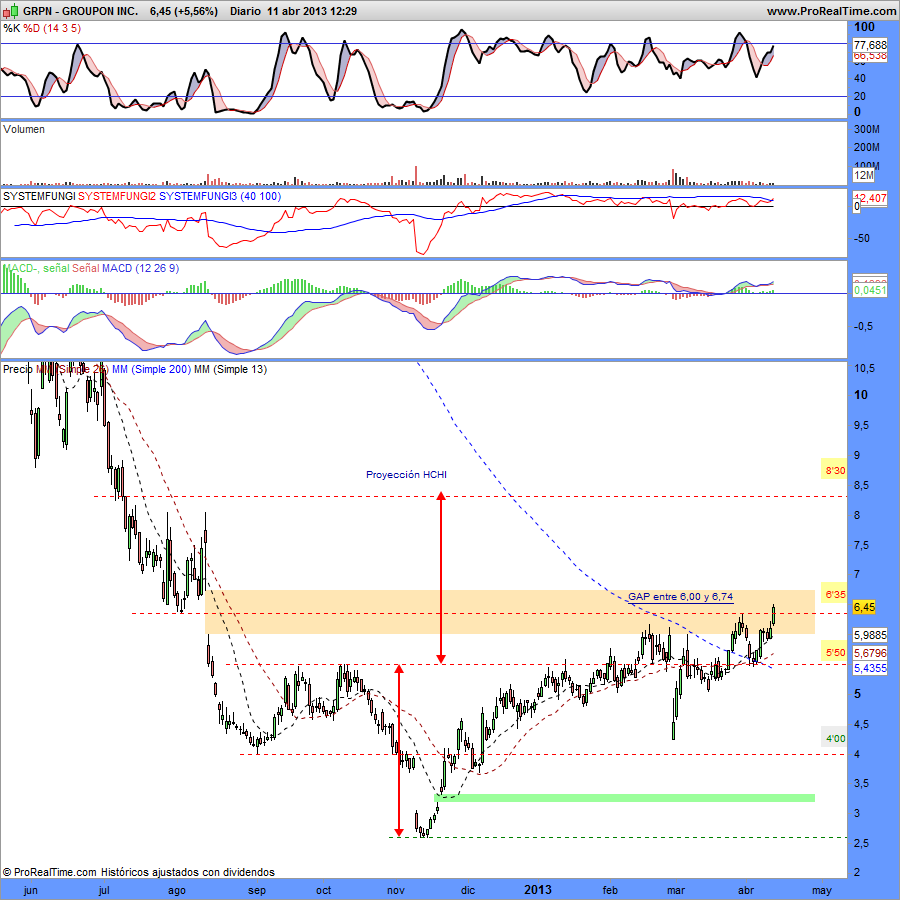Click the '-50' axis label in SYSTEMFUNGI panel
The height and width of the screenshot is (900, 900).
tap(862, 238)
